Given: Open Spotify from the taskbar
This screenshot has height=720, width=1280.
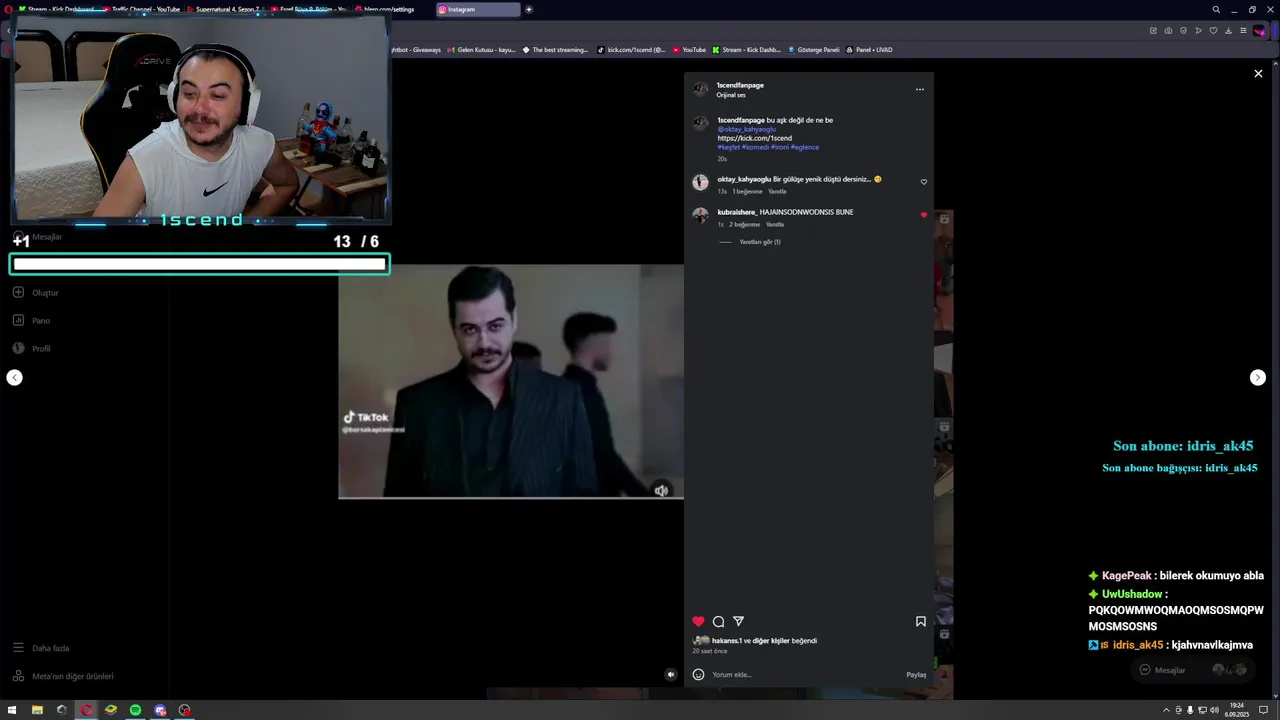Looking at the screenshot, I should [x=135, y=710].
